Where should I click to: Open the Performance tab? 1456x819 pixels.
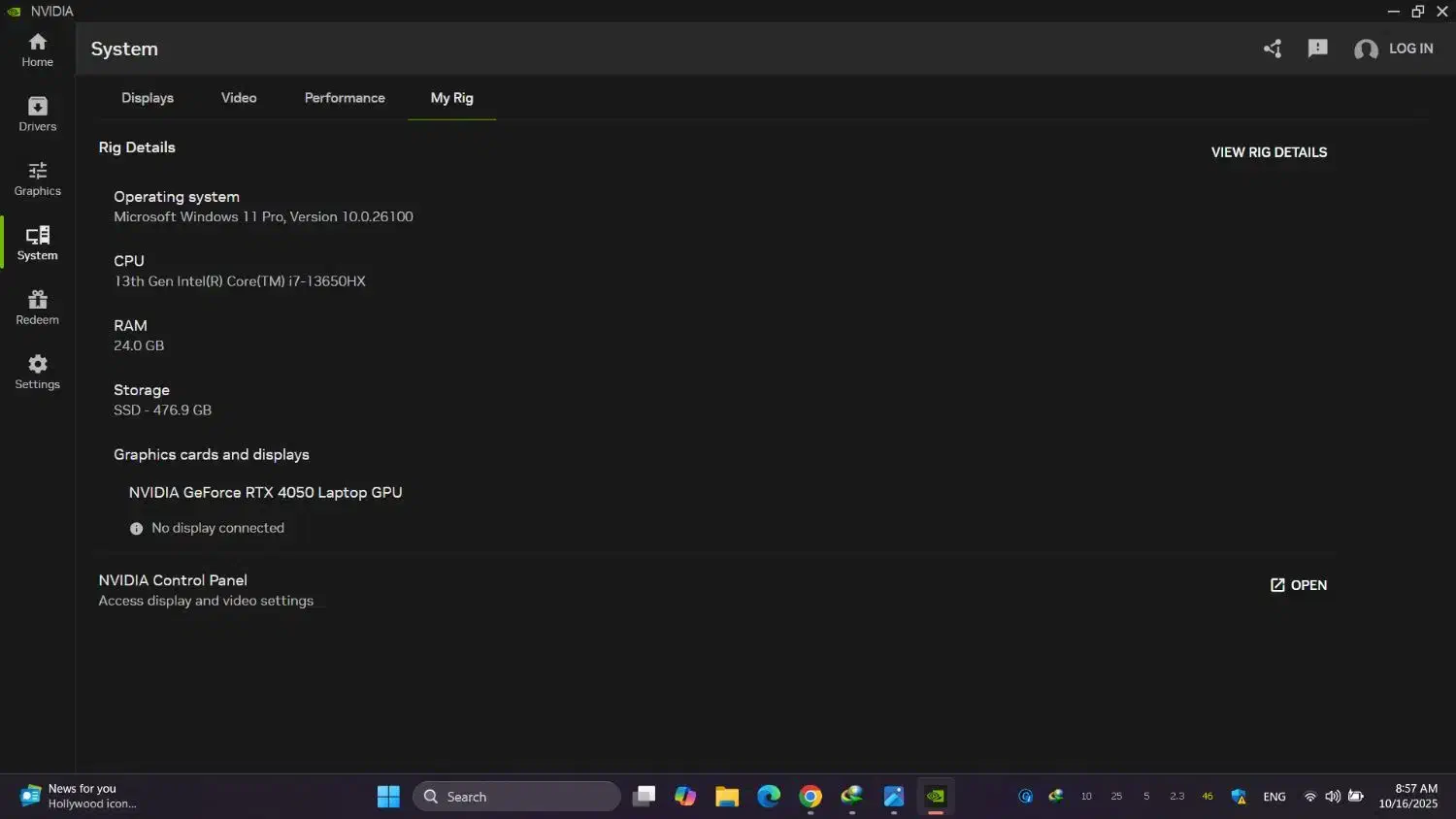pos(345,98)
